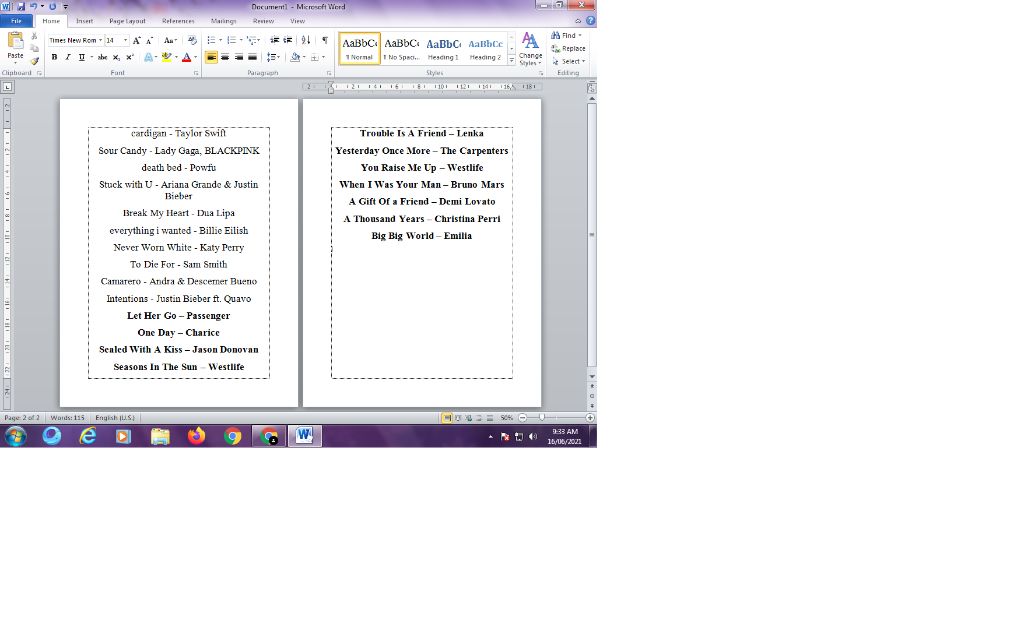Click the Windows Start orb
The width and height of the screenshot is (1024, 627).
point(16,436)
